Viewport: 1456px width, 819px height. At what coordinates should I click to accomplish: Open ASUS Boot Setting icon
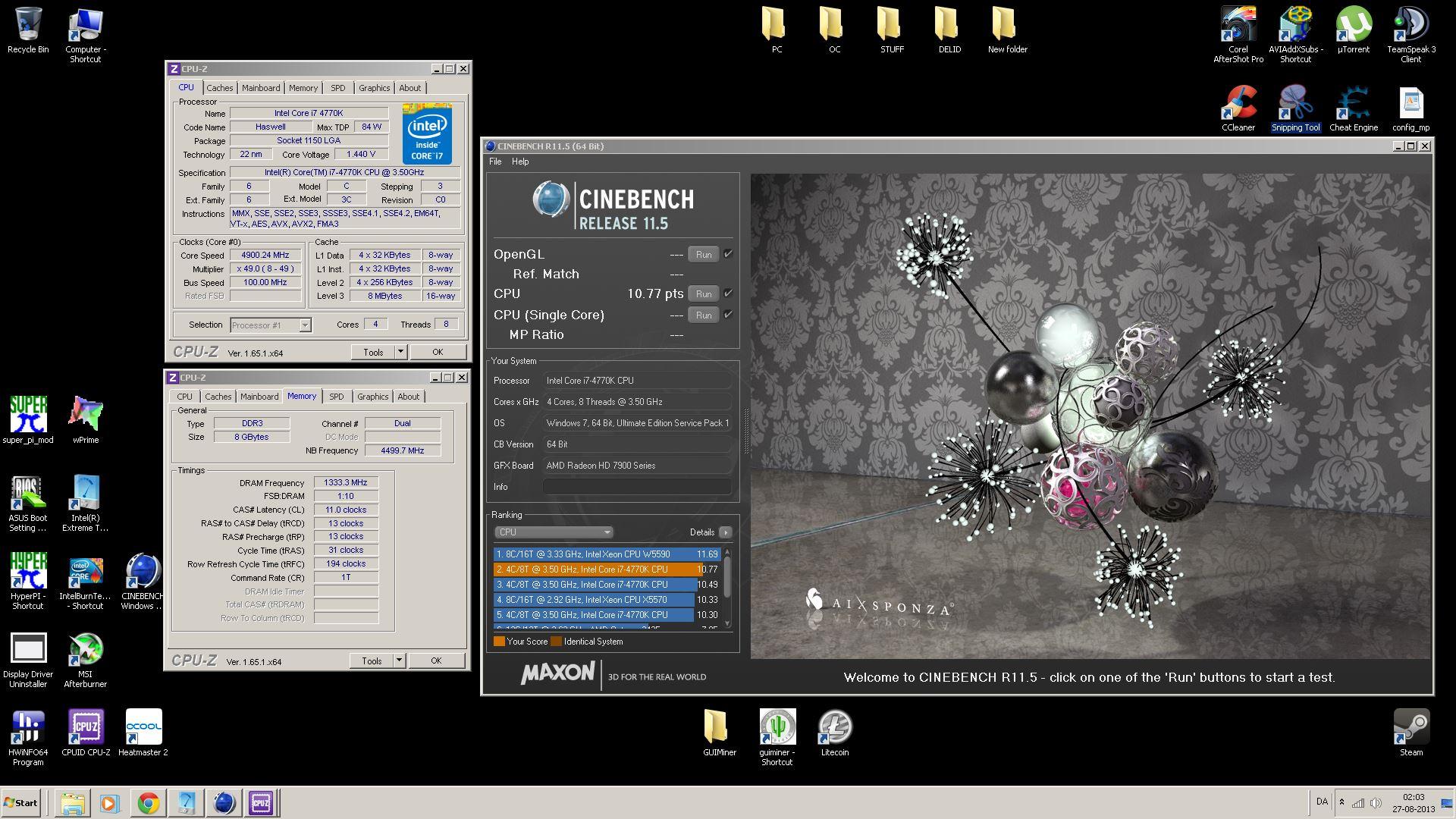[28, 504]
